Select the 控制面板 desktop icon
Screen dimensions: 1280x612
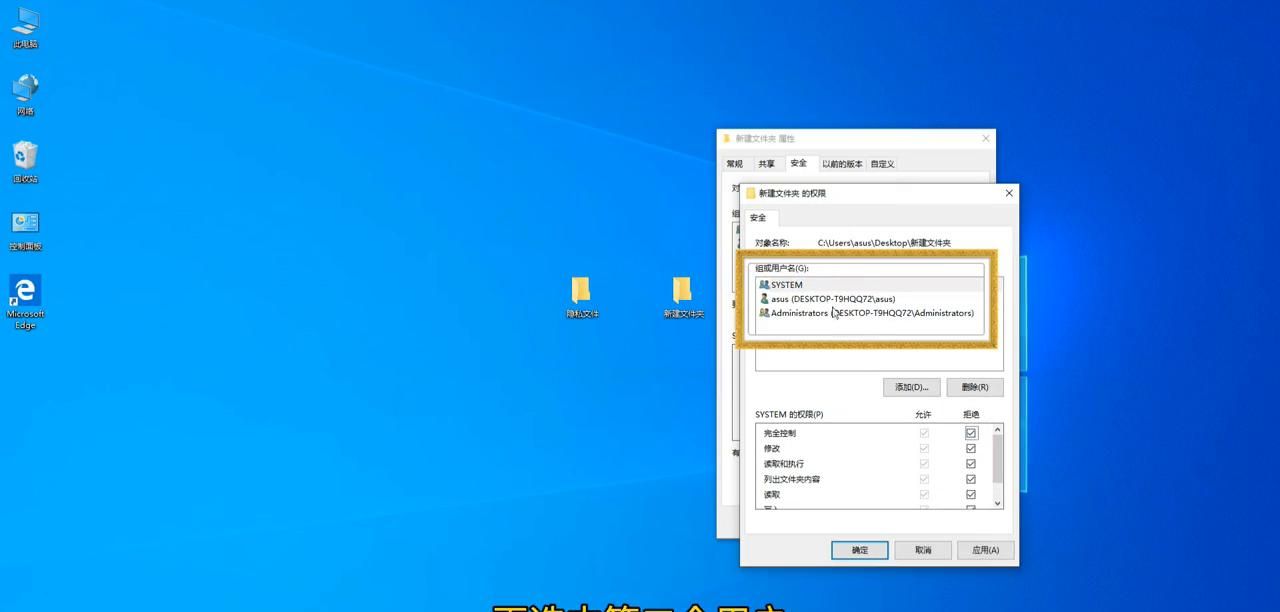coord(25,230)
